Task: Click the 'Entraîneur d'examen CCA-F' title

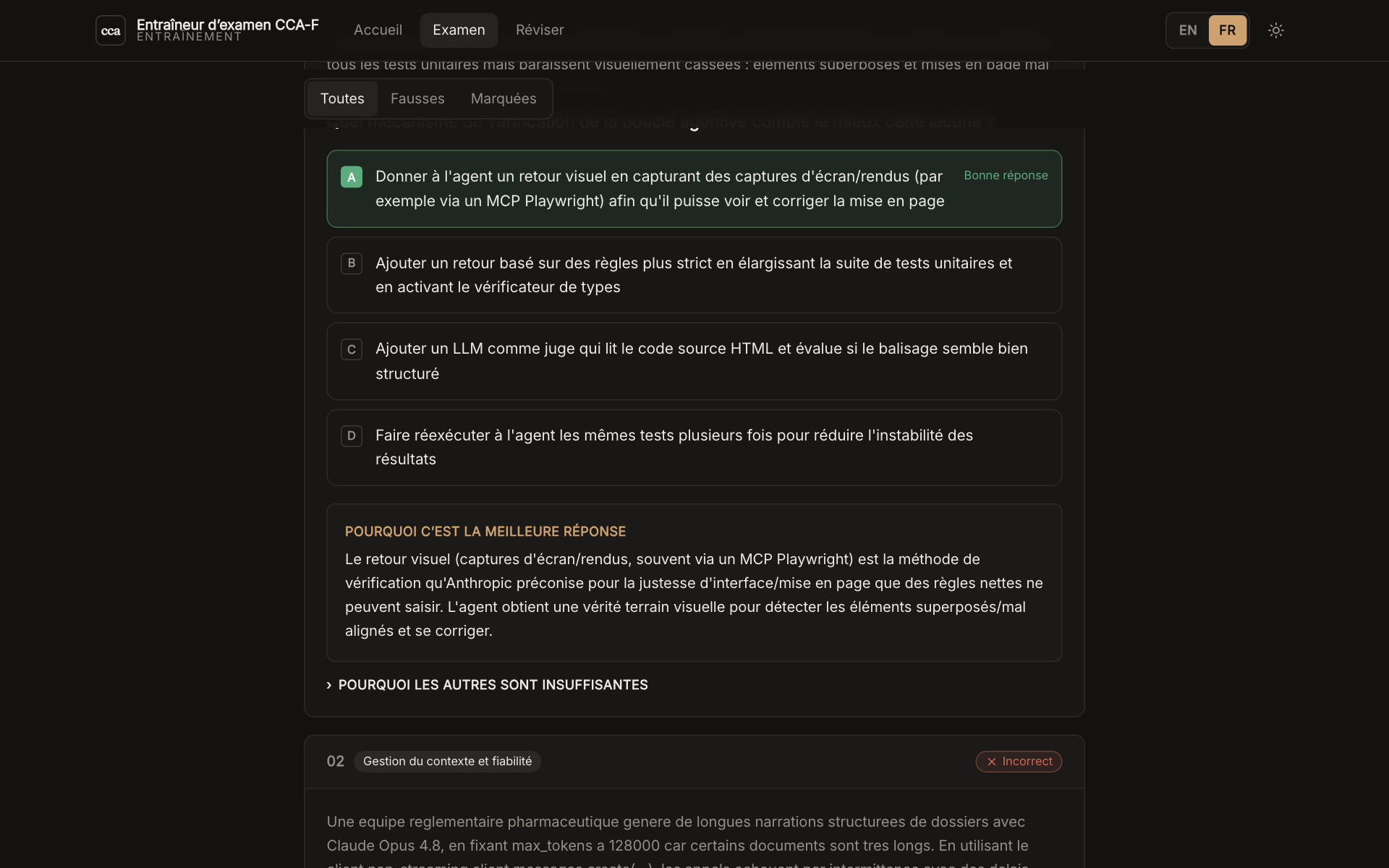Action: [x=228, y=25]
